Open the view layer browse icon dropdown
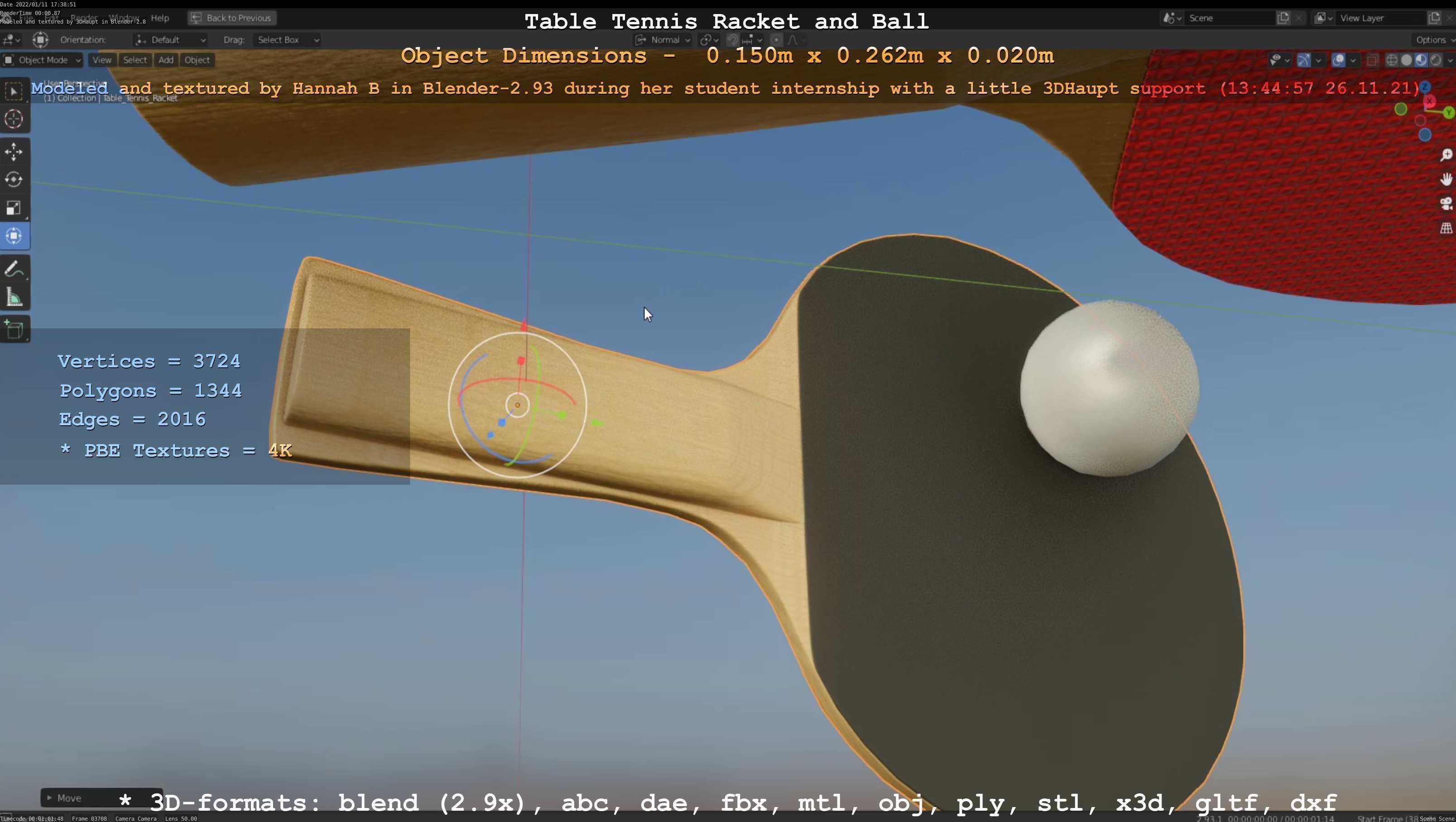Image resolution: width=1456 pixels, height=822 pixels. [1322, 18]
